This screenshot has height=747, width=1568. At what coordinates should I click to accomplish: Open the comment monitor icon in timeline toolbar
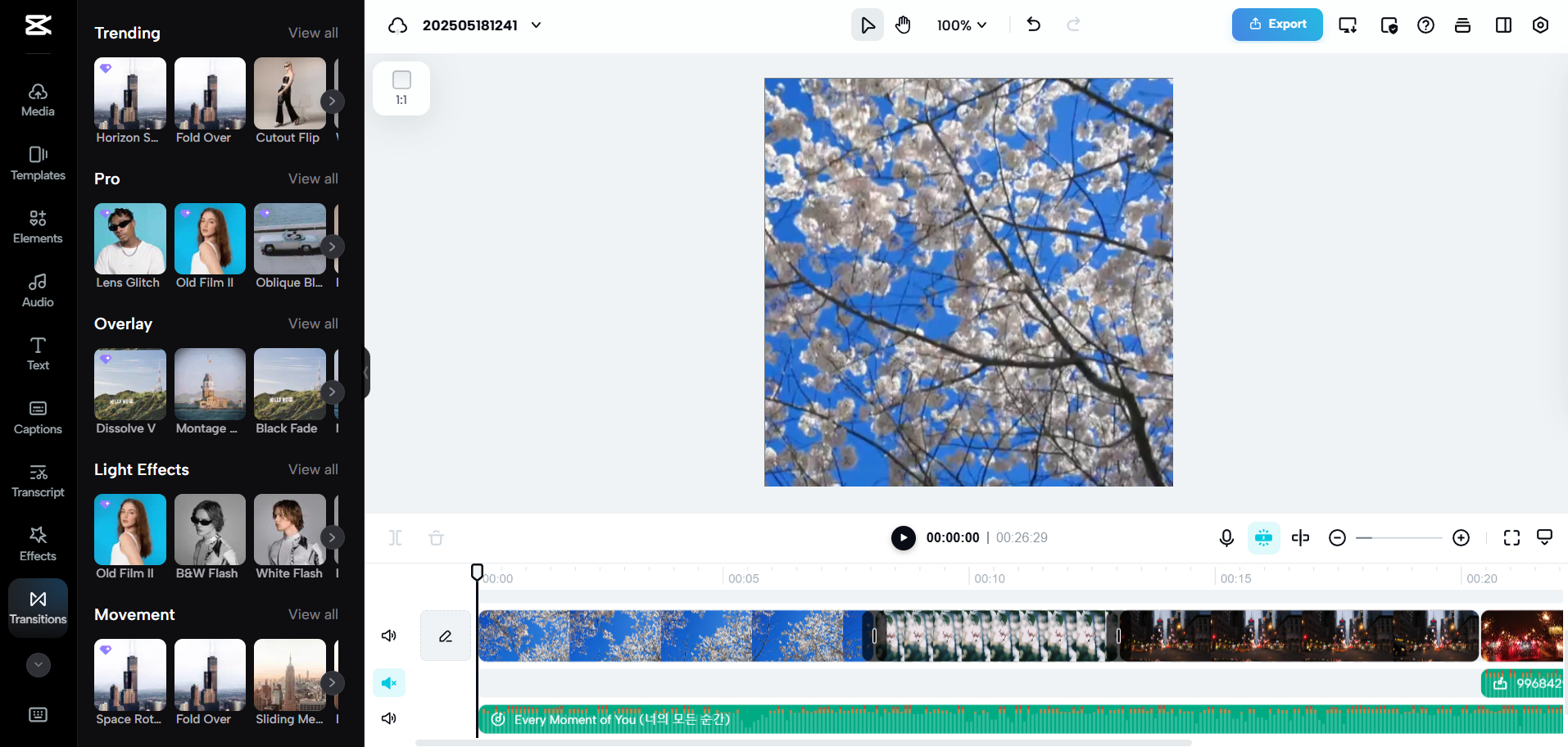tap(1544, 537)
